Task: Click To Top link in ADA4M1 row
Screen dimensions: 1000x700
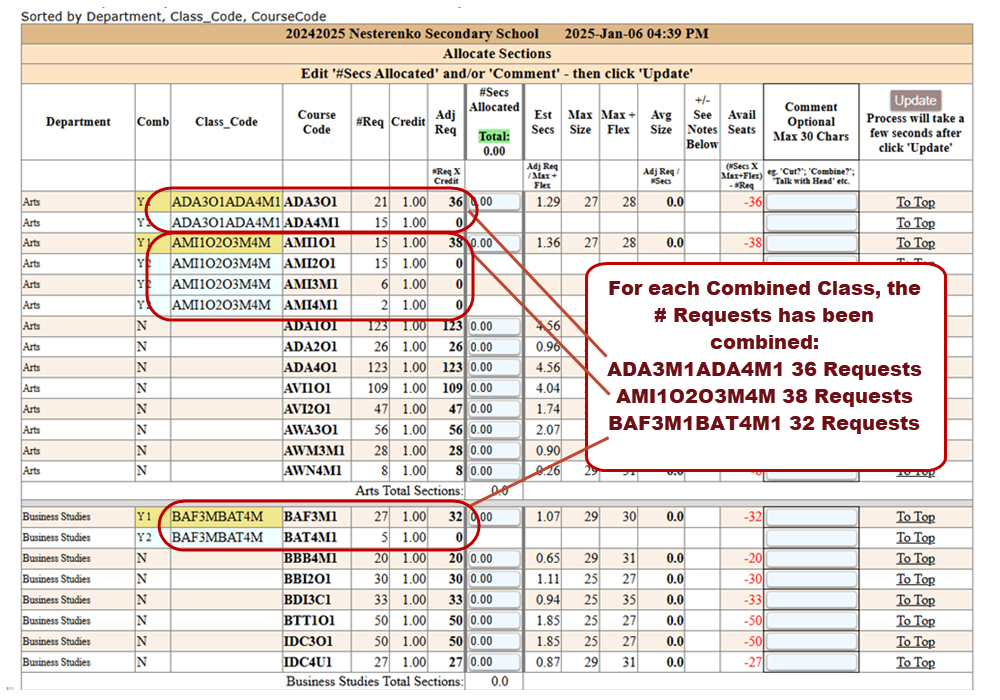Action: [915, 223]
